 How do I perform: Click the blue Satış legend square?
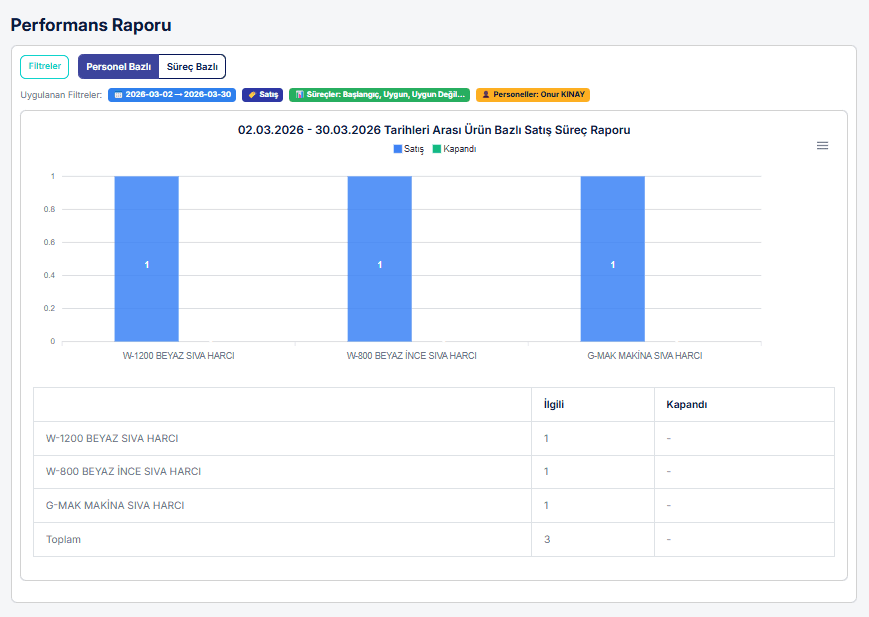click(x=397, y=149)
